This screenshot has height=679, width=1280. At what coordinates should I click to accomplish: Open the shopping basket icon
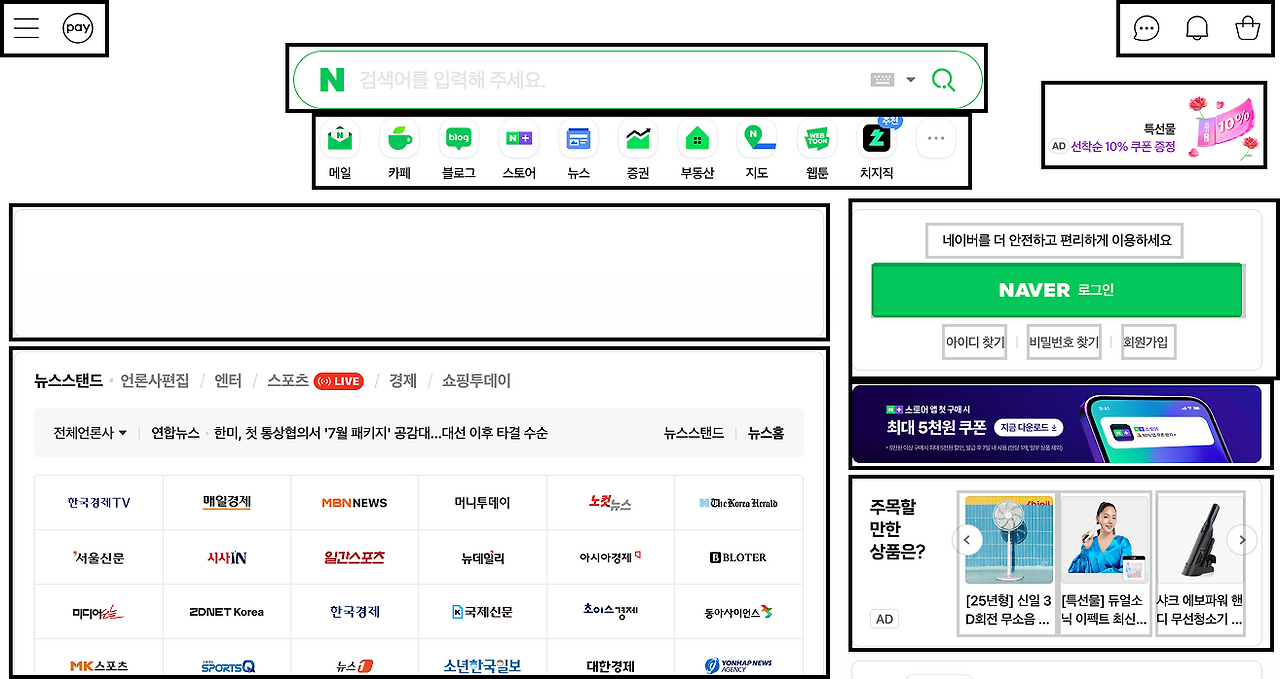pos(1247,28)
